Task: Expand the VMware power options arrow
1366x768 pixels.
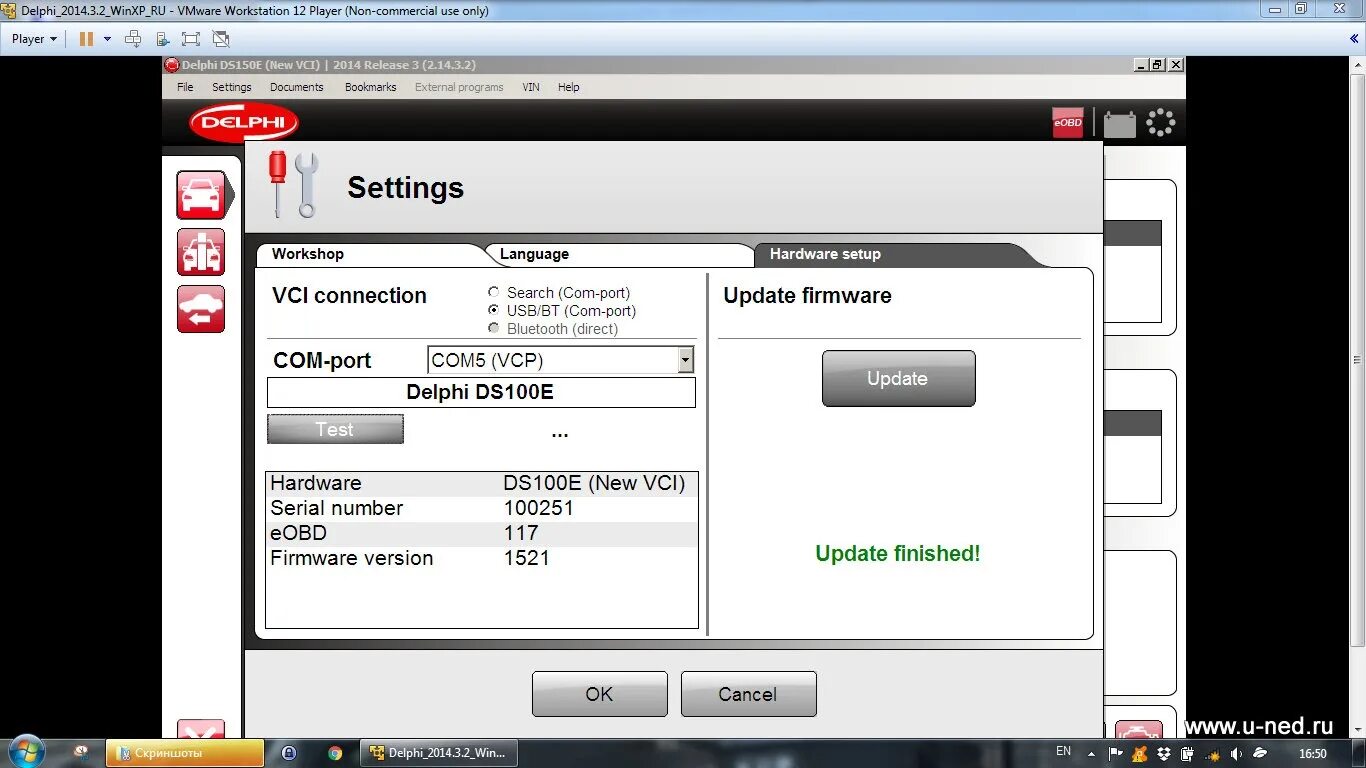Action: [107, 39]
